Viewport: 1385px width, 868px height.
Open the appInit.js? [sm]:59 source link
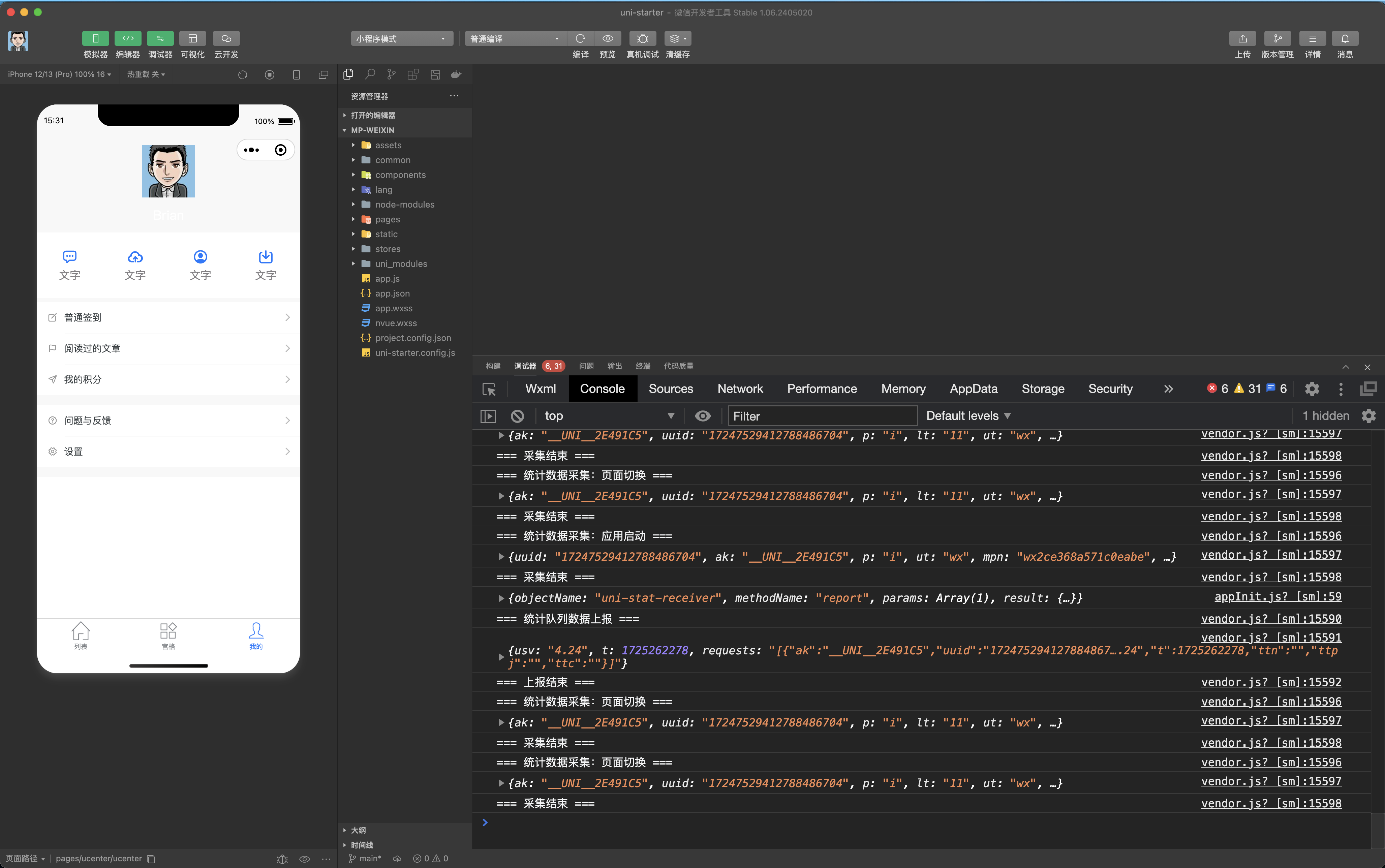(1278, 596)
